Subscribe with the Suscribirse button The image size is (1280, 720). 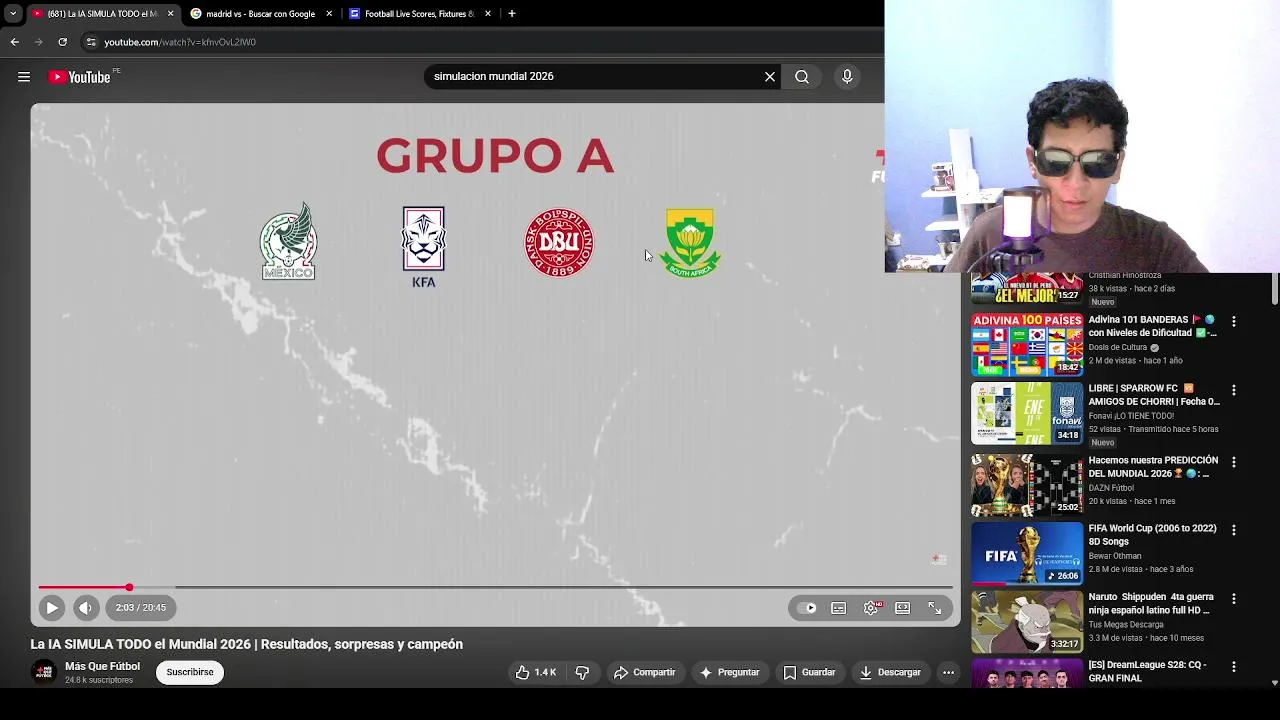tap(190, 672)
